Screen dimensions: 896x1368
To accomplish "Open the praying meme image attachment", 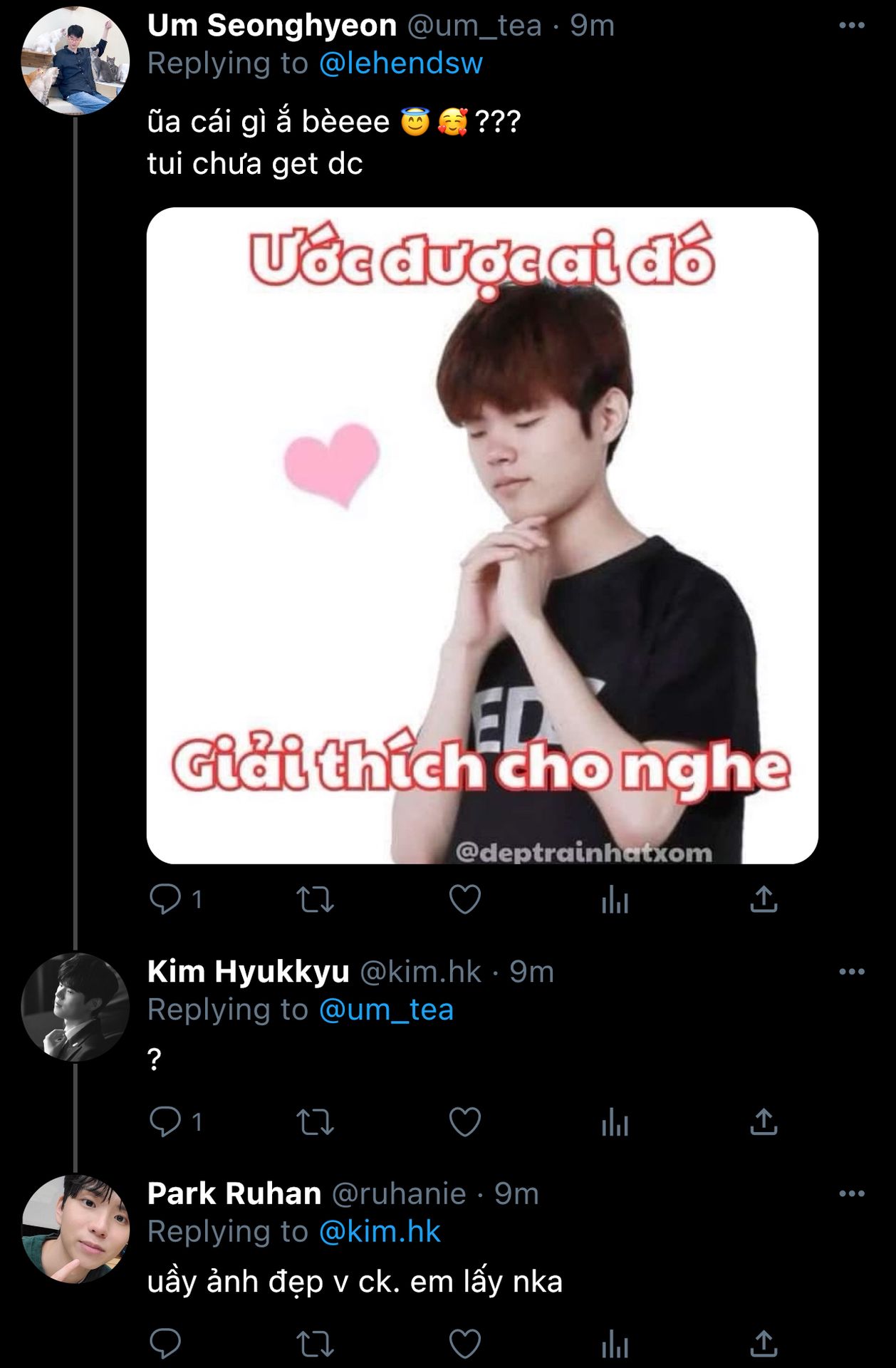I will [x=482, y=536].
